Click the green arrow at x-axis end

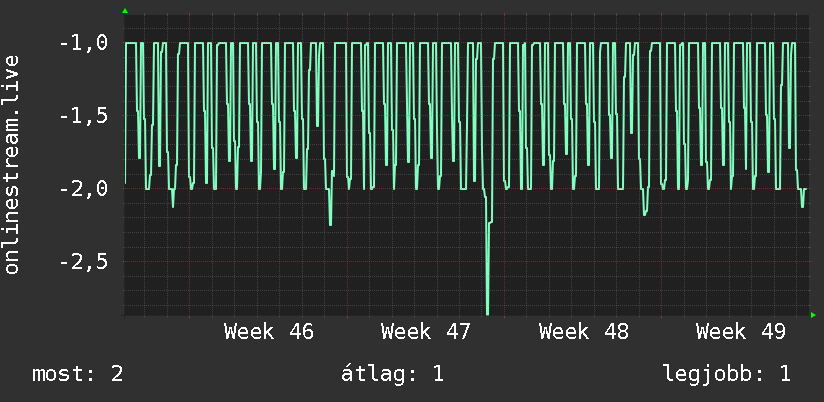coord(813,315)
